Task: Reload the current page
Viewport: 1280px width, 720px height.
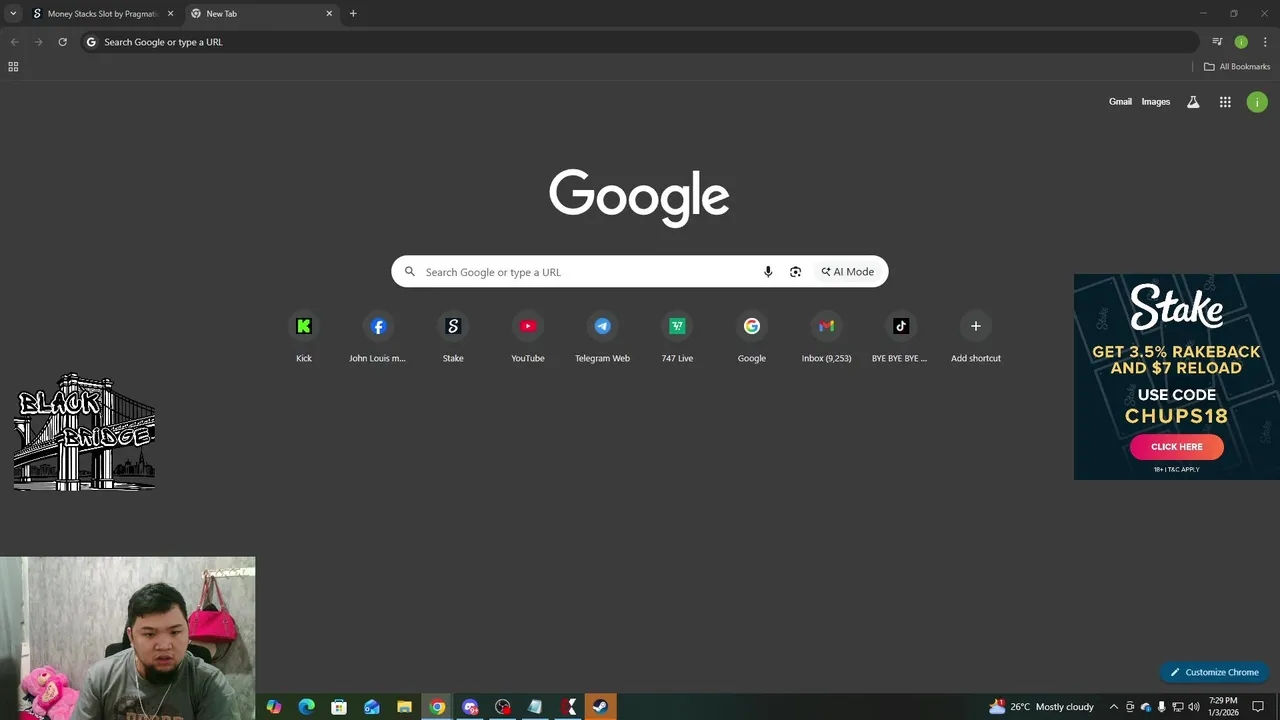Action: pos(62,42)
